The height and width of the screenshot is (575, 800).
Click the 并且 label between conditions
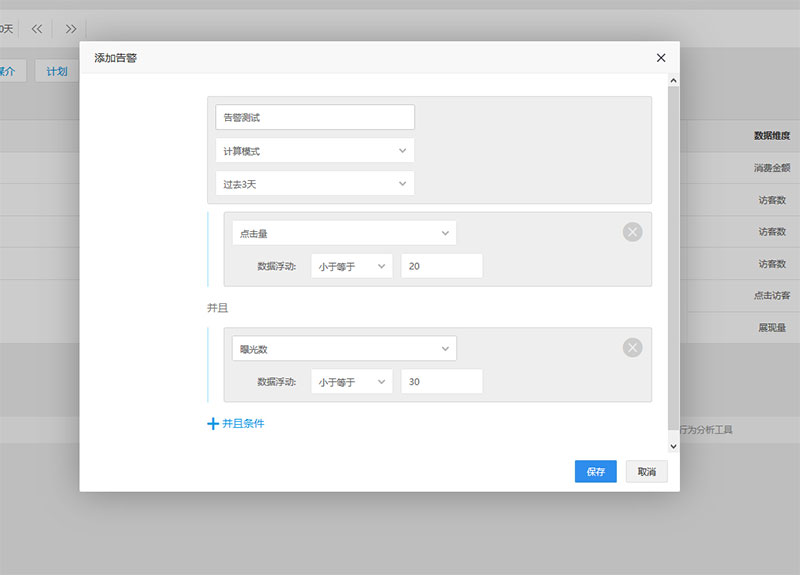217,308
